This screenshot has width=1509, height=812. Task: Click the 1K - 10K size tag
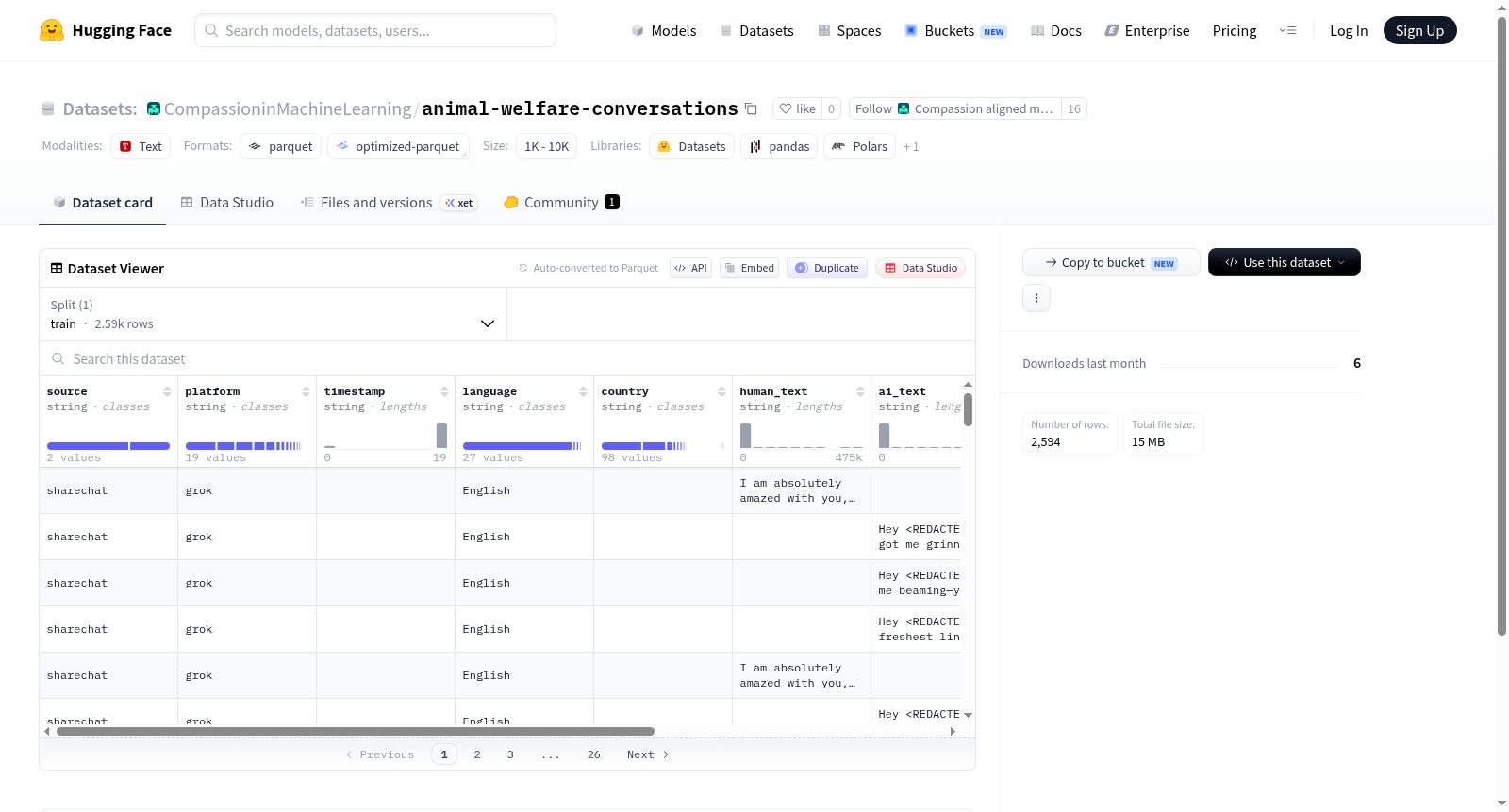[x=547, y=146]
